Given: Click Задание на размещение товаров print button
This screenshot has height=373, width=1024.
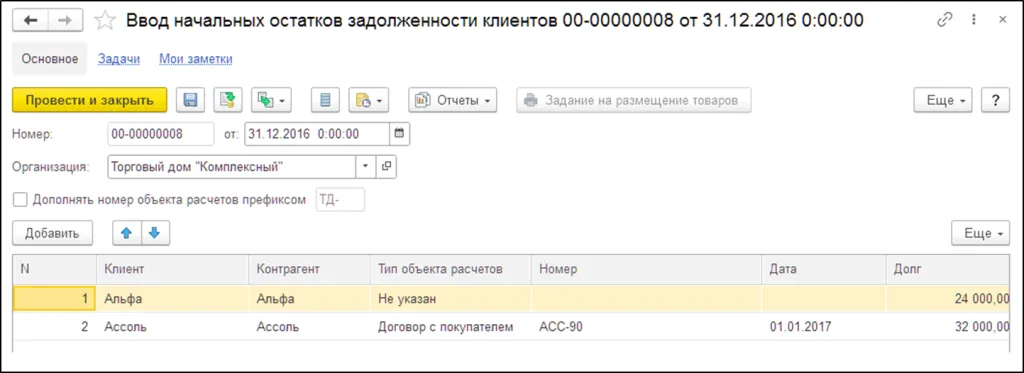Looking at the screenshot, I should tap(633, 101).
